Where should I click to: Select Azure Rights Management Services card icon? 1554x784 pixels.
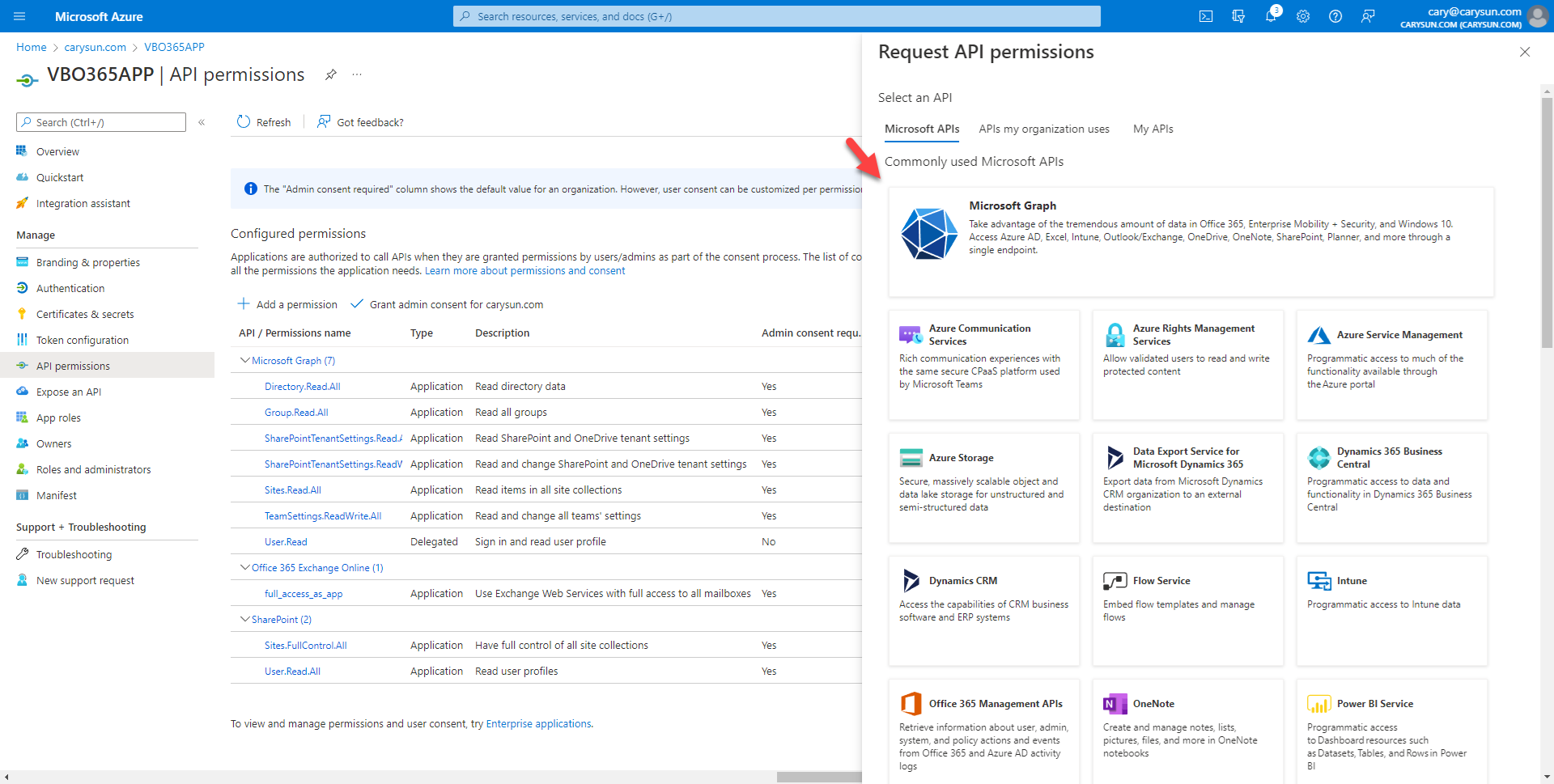point(1115,335)
